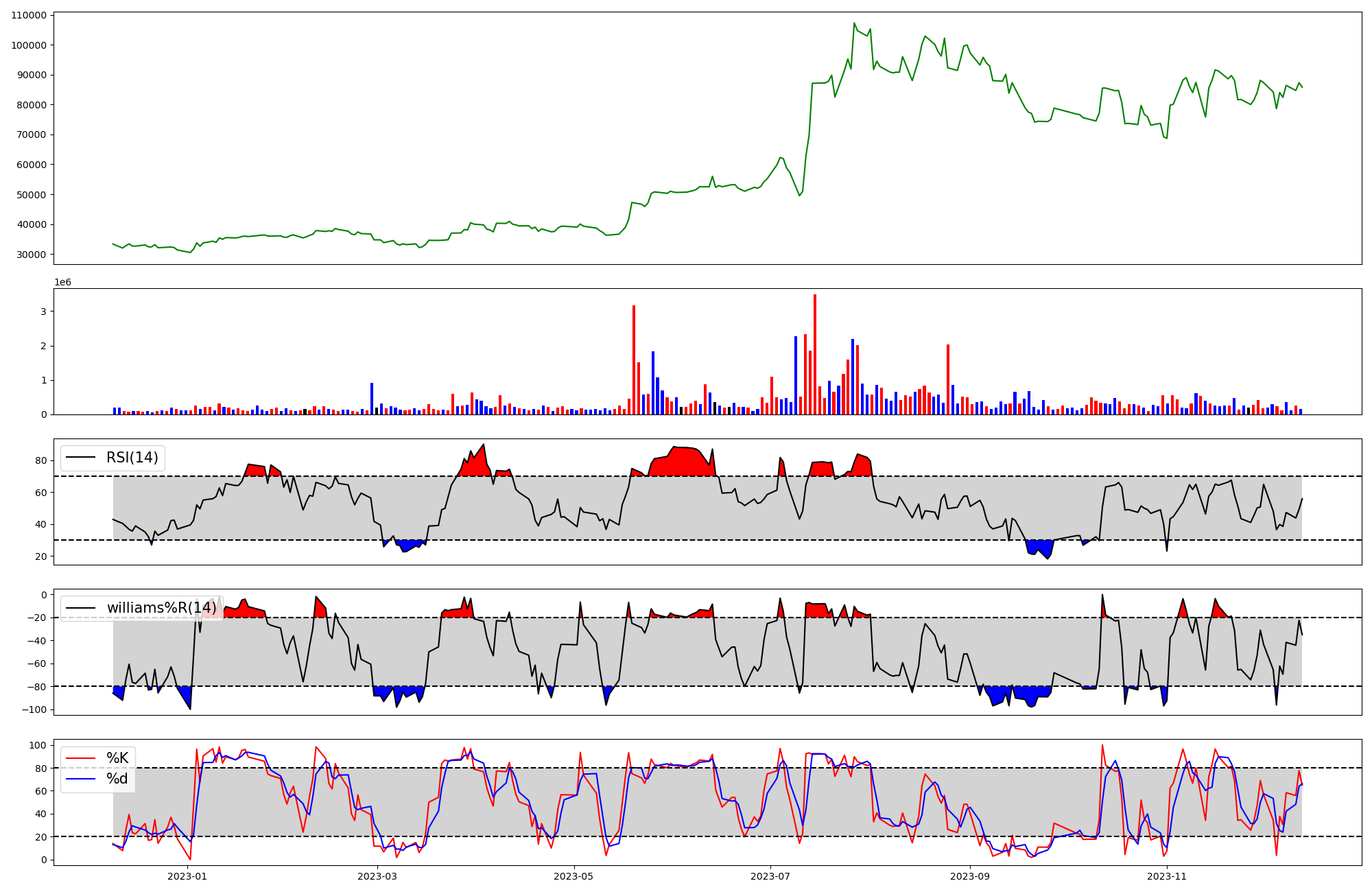
Task: Click the 2023-01 date axis label
Action: [187, 876]
